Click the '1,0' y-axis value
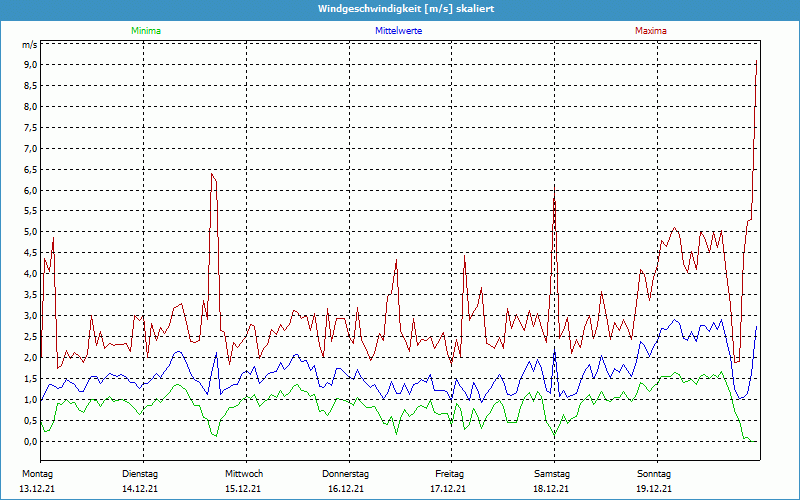 click(30, 399)
